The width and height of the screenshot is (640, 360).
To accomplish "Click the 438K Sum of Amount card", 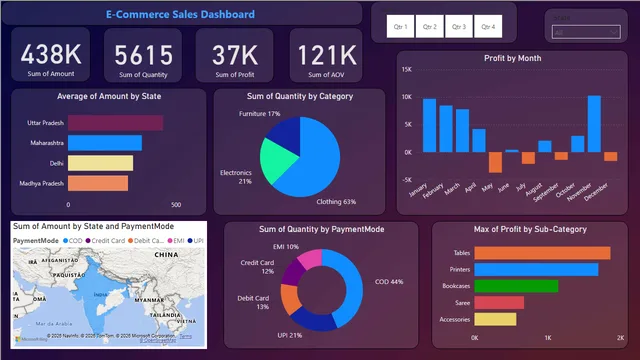I will pos(51,55).
